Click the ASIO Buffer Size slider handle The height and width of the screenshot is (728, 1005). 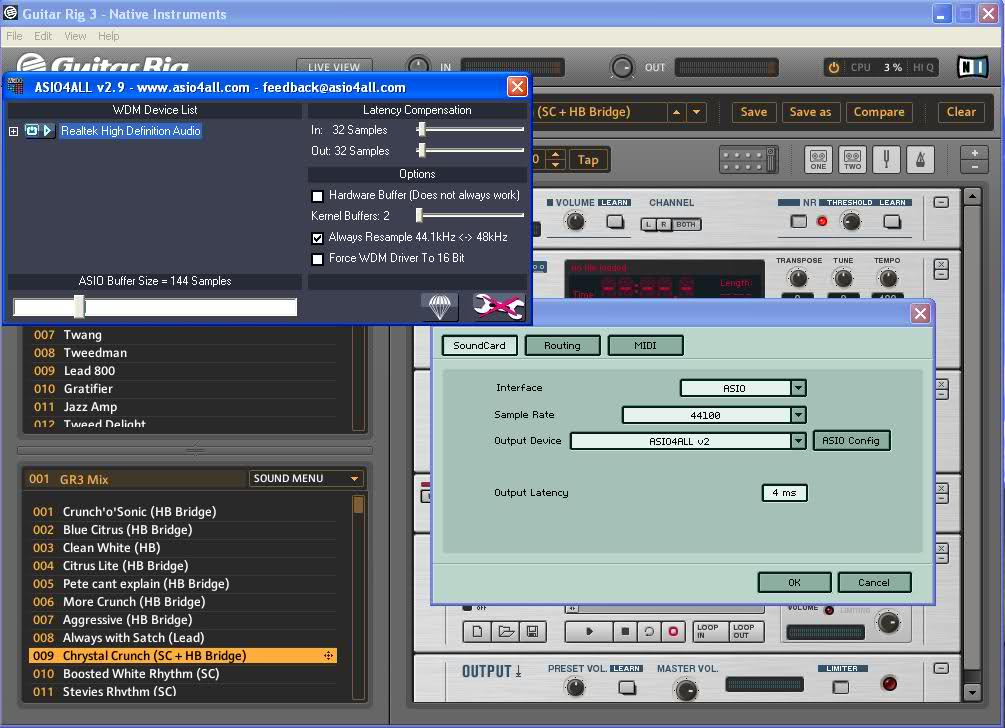click(79, 307)
